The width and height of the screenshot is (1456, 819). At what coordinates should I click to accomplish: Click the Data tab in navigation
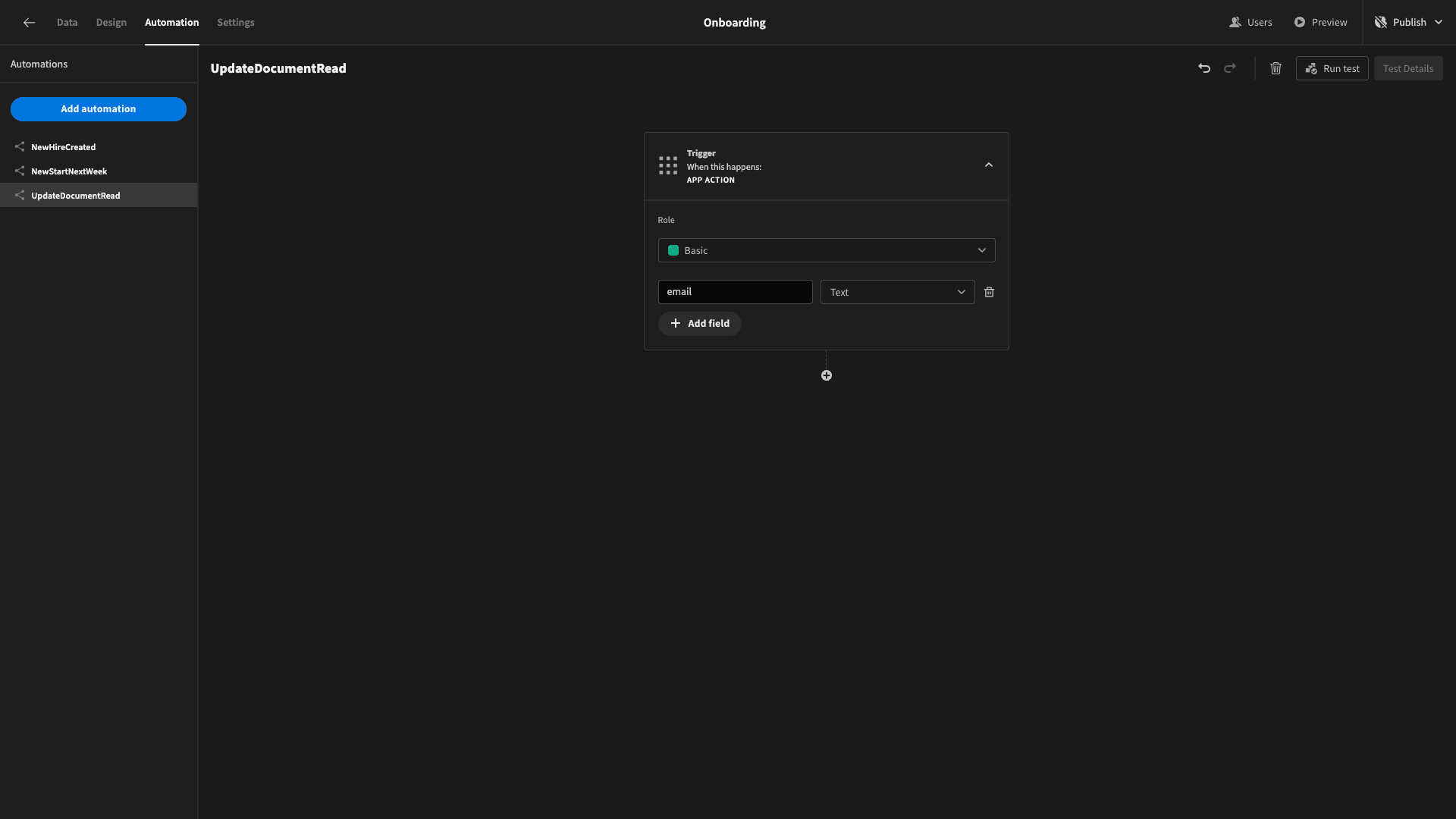[x=67, y=22]
